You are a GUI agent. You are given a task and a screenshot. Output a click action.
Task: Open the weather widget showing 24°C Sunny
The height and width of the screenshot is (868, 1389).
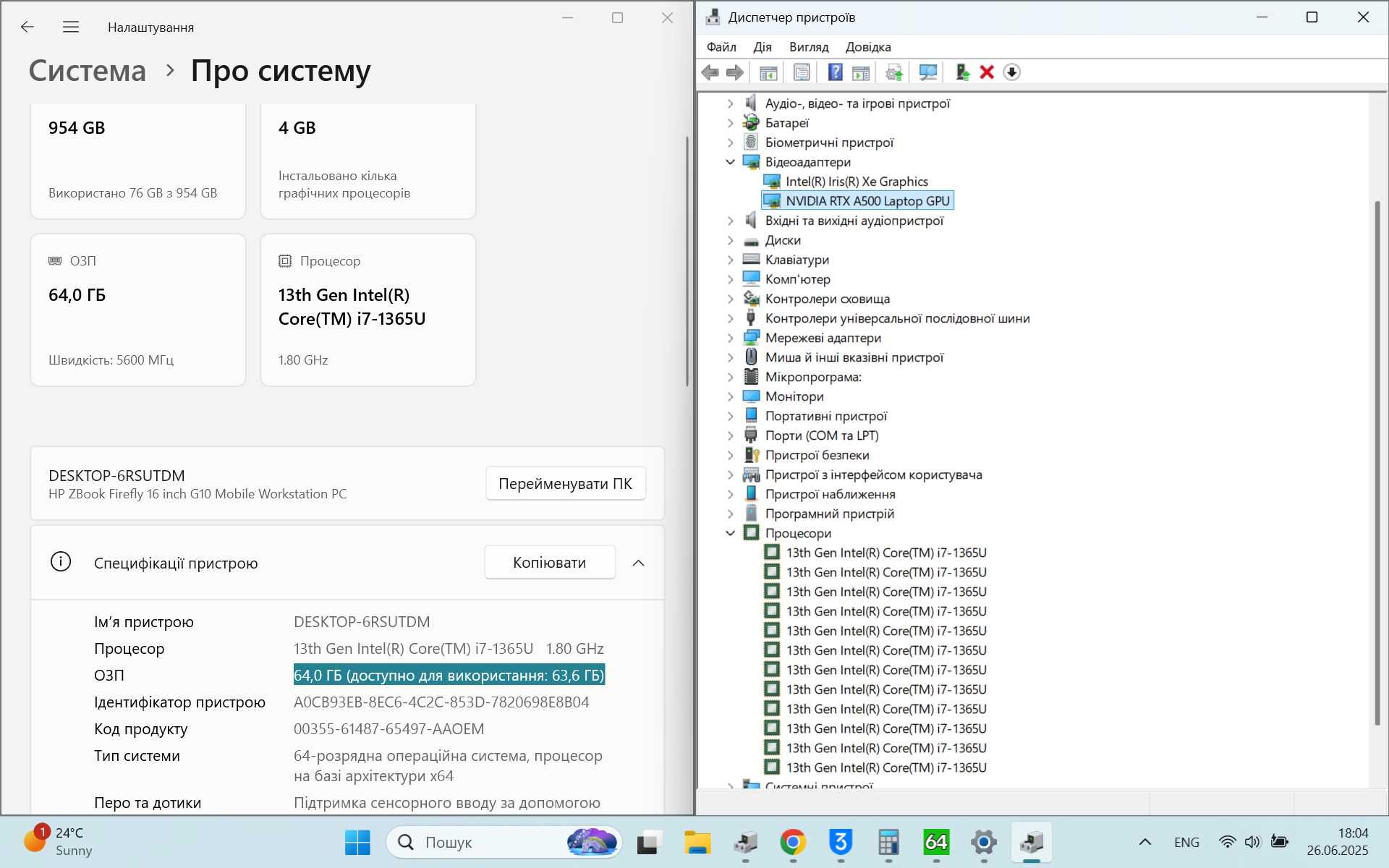[59, 842]
